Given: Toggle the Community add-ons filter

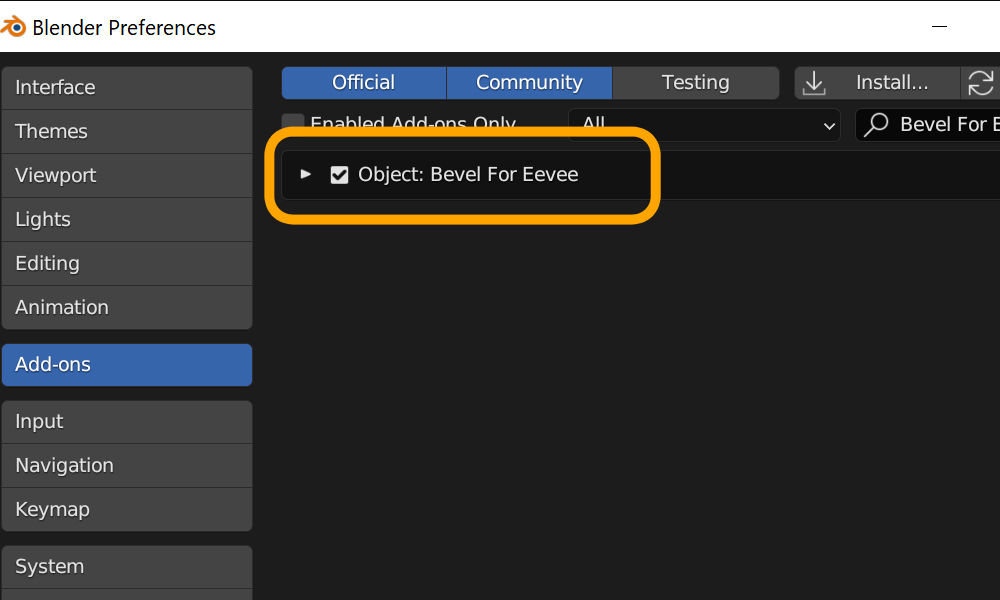Looking at the screenshot, I should tap(529, 83).
